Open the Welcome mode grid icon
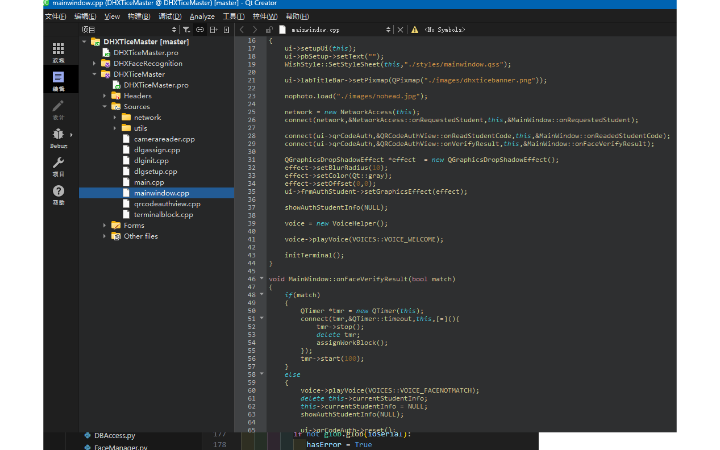This screenshot has width=720, height=450. click(x=58, y=48)
